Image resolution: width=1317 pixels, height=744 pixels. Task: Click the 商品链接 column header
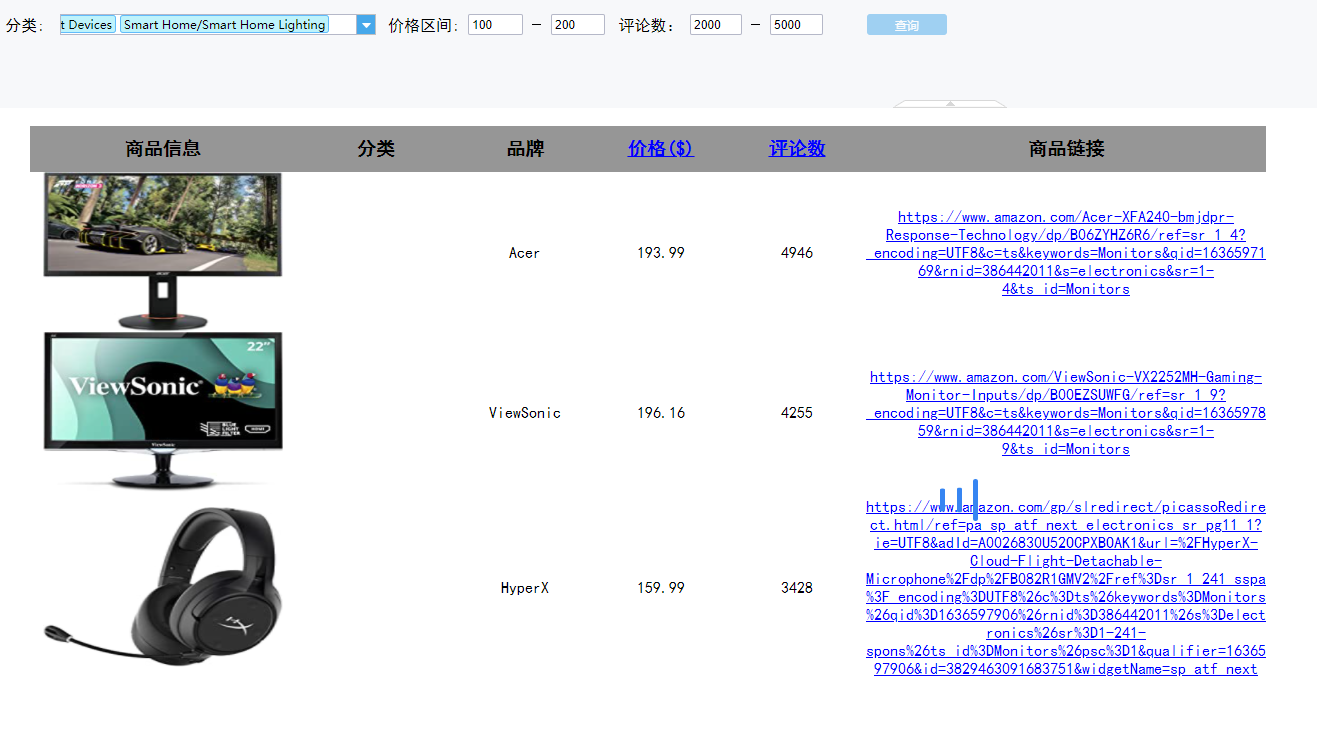pyautogui.click(x=1066, y=149)
